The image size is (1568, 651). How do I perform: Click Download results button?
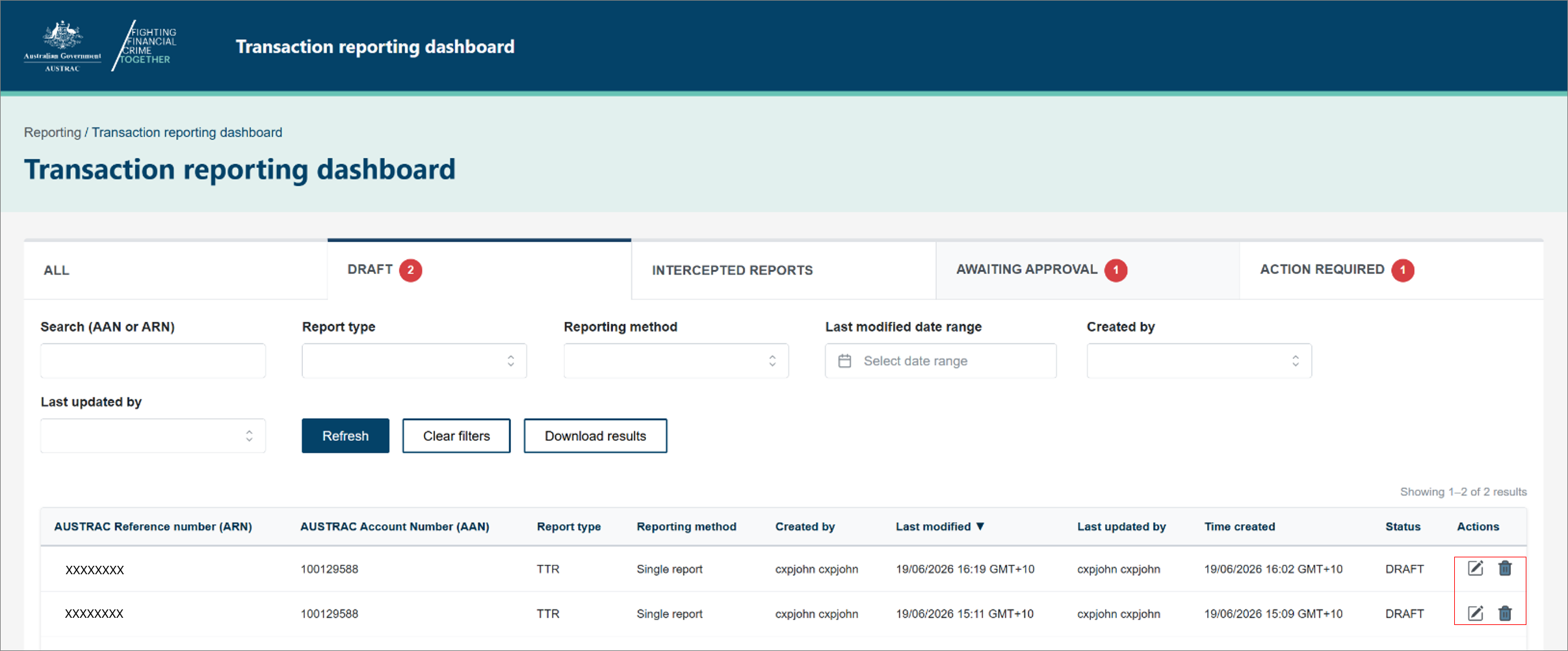[x=595, y=436]
